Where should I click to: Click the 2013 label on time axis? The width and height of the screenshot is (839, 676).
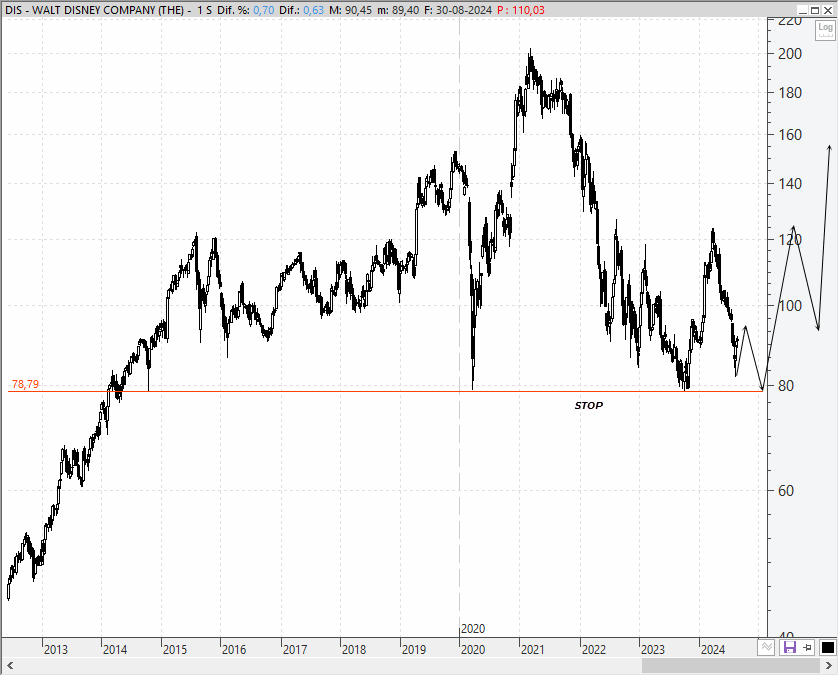point(56,650)
